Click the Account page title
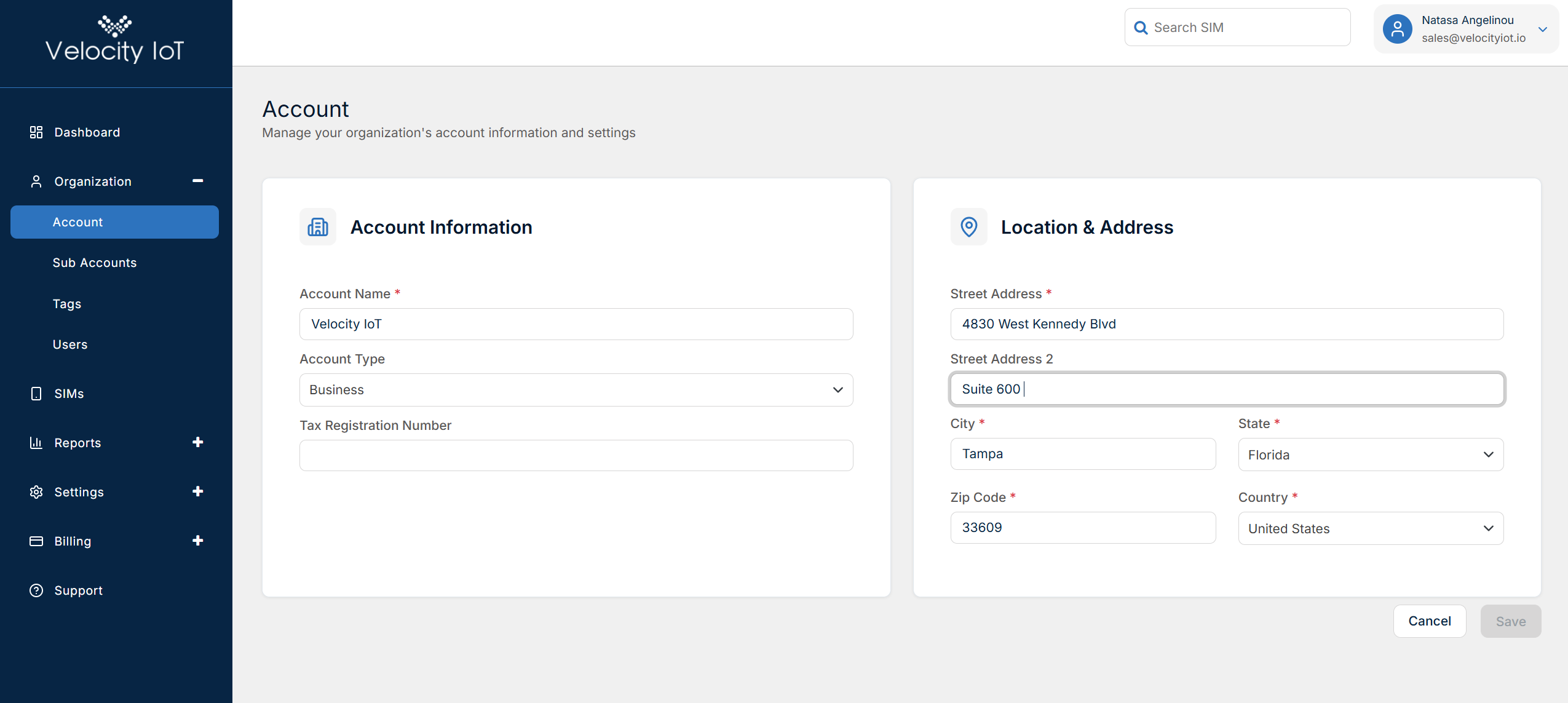Image resolution: width=1568 pixels, height=703 pixels. (x=306, y=109)
